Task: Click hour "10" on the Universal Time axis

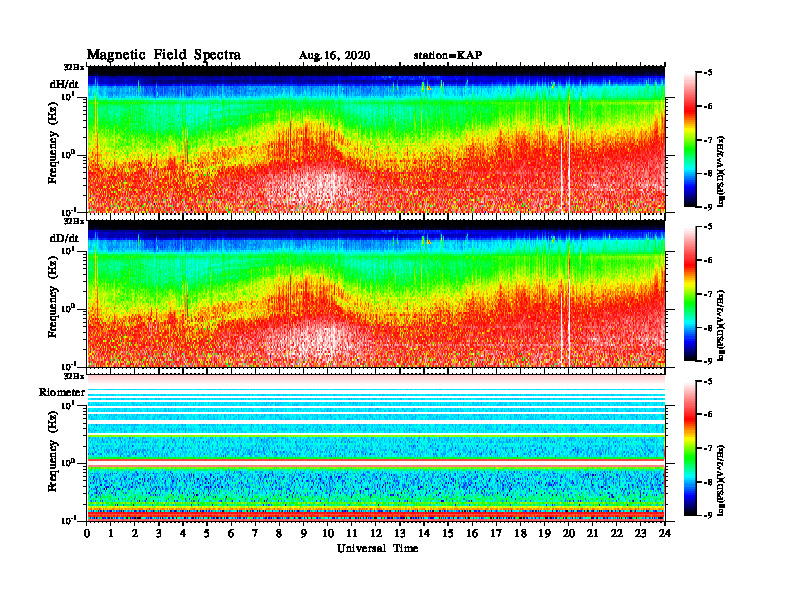Action: (328, 534)
